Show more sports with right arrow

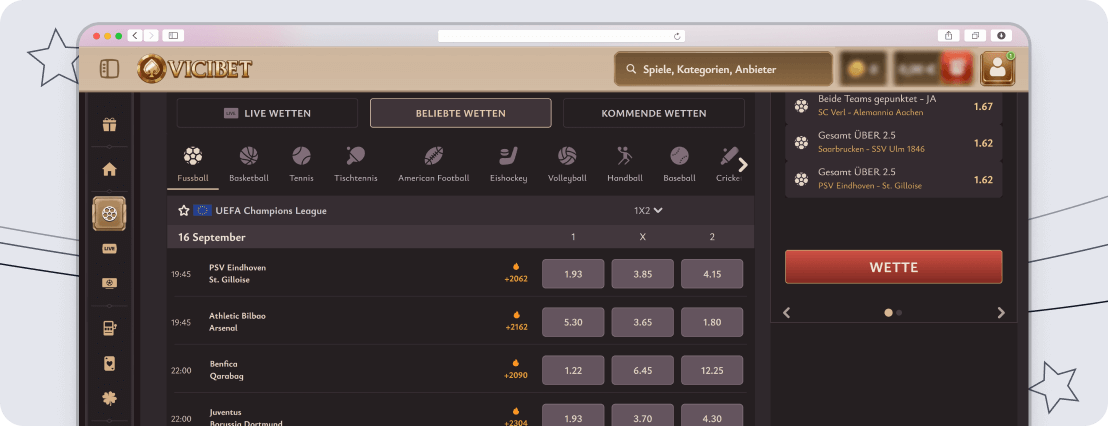coord(743,165)
